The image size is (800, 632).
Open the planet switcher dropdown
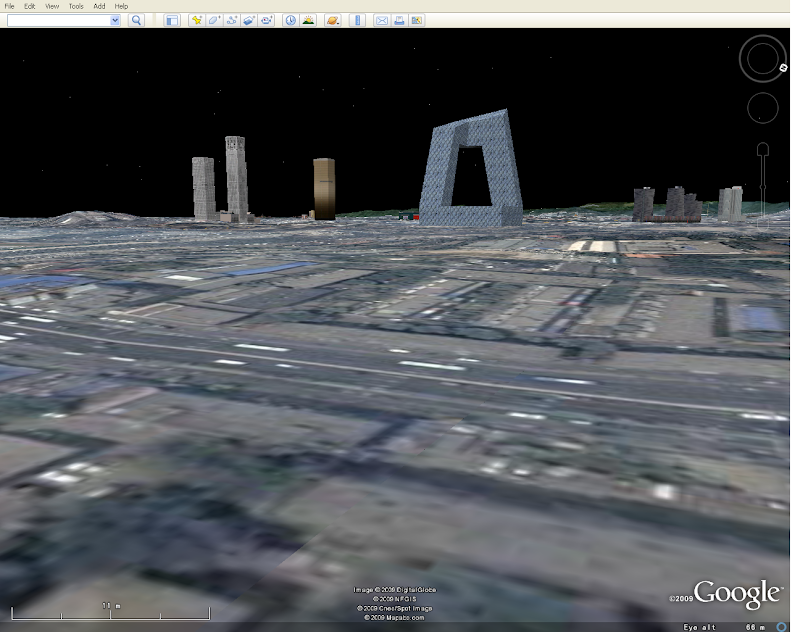333,20
